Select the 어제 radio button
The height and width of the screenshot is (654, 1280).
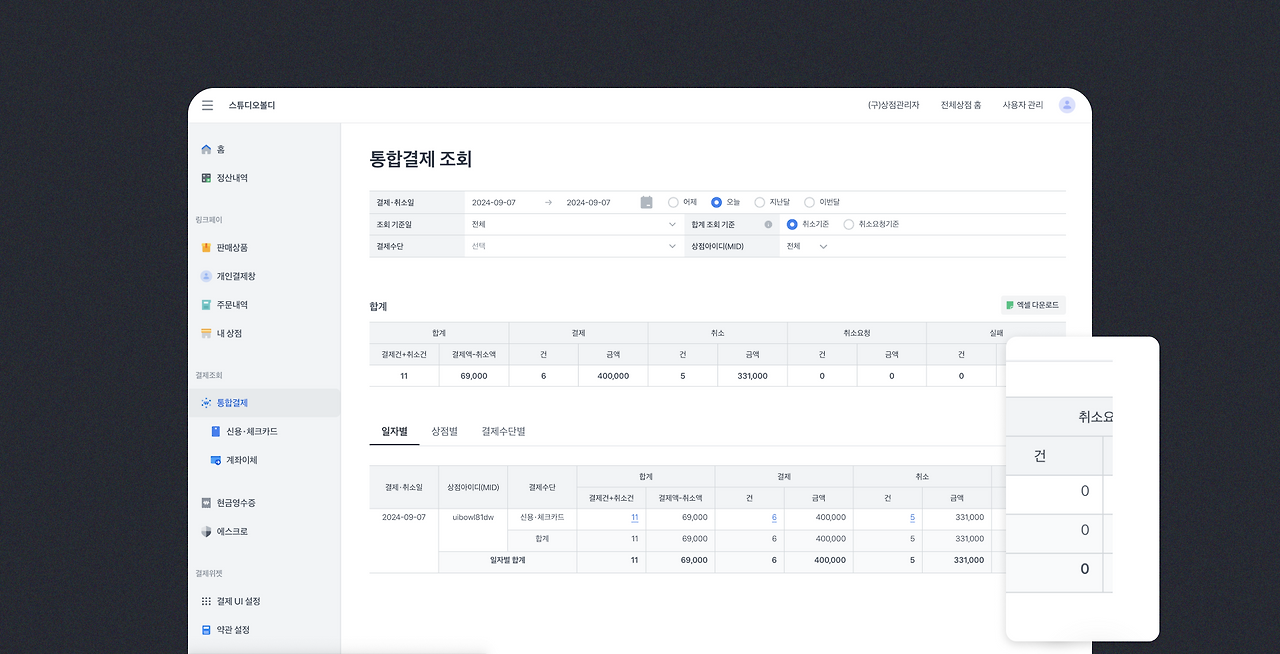pos(673,202)
